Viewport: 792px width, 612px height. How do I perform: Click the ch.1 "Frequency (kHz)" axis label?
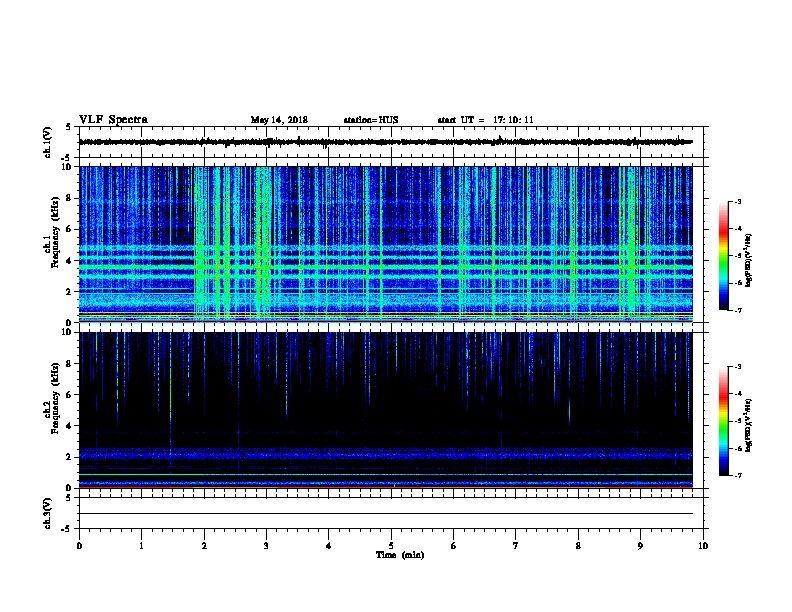(x=55, y=232)
